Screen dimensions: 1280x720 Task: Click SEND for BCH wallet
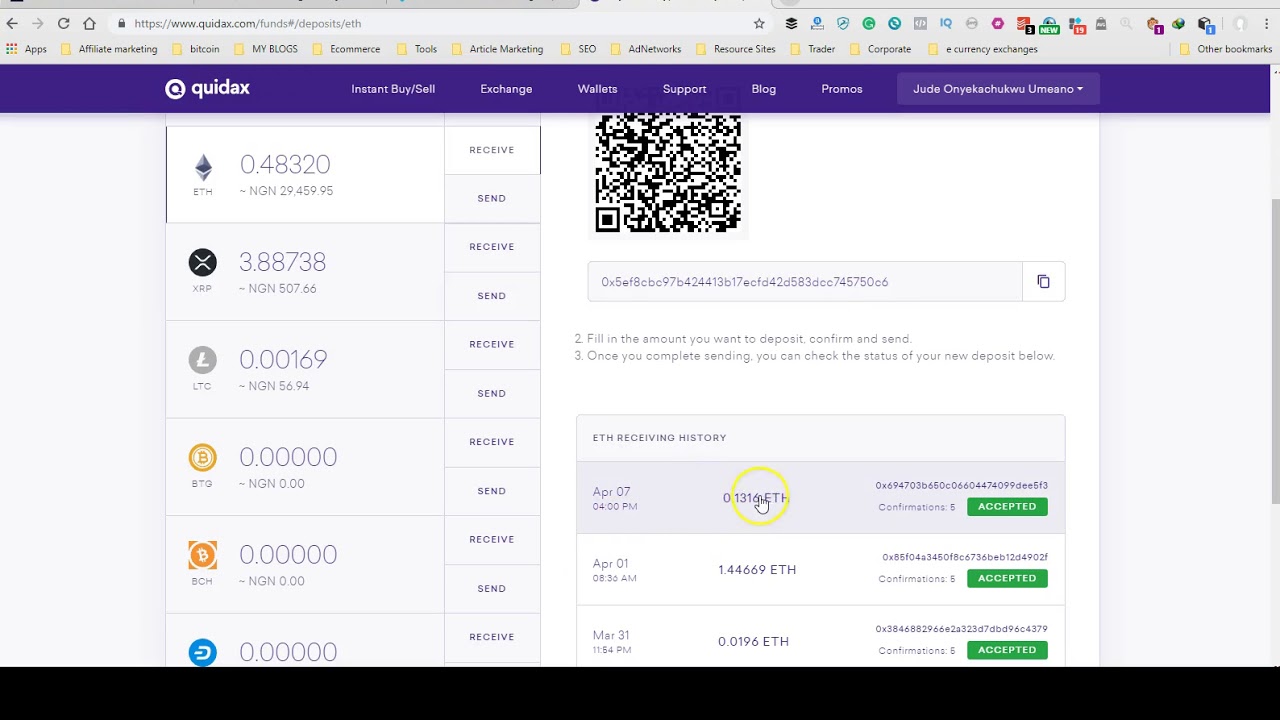click(492, 588)
